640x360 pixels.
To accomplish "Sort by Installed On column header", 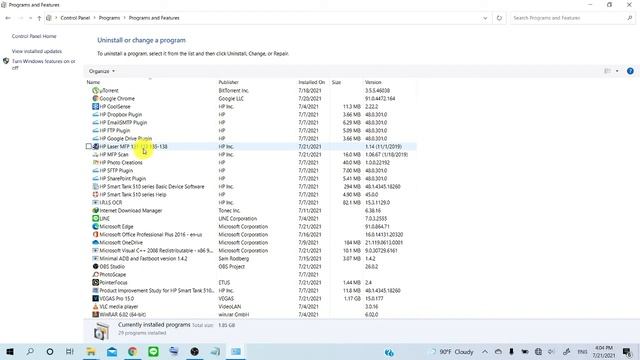I will click(312, 82).
